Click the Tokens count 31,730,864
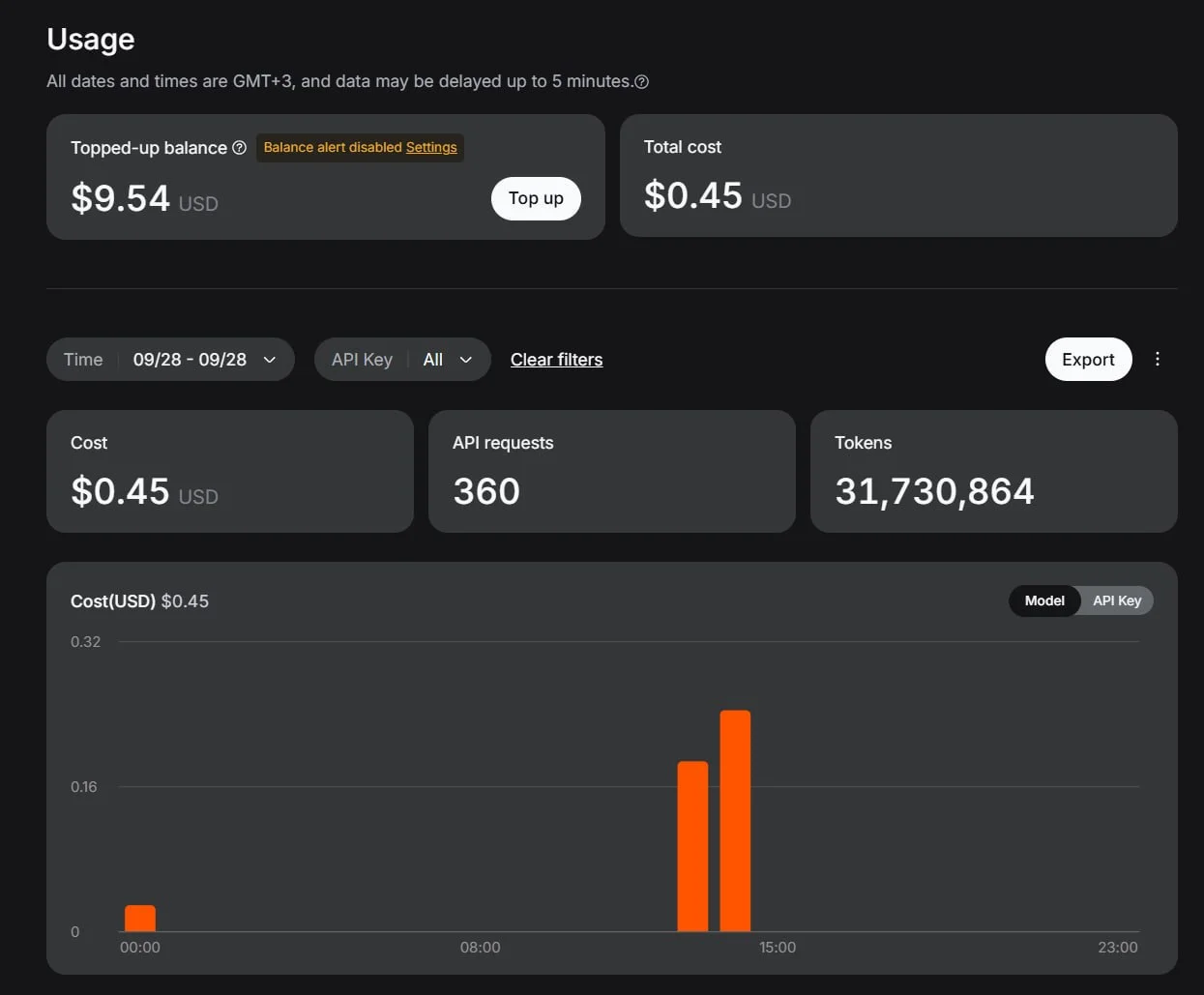Image resolution: width=1204 pixels, height=995 pixels. click(x=934, y=491)
